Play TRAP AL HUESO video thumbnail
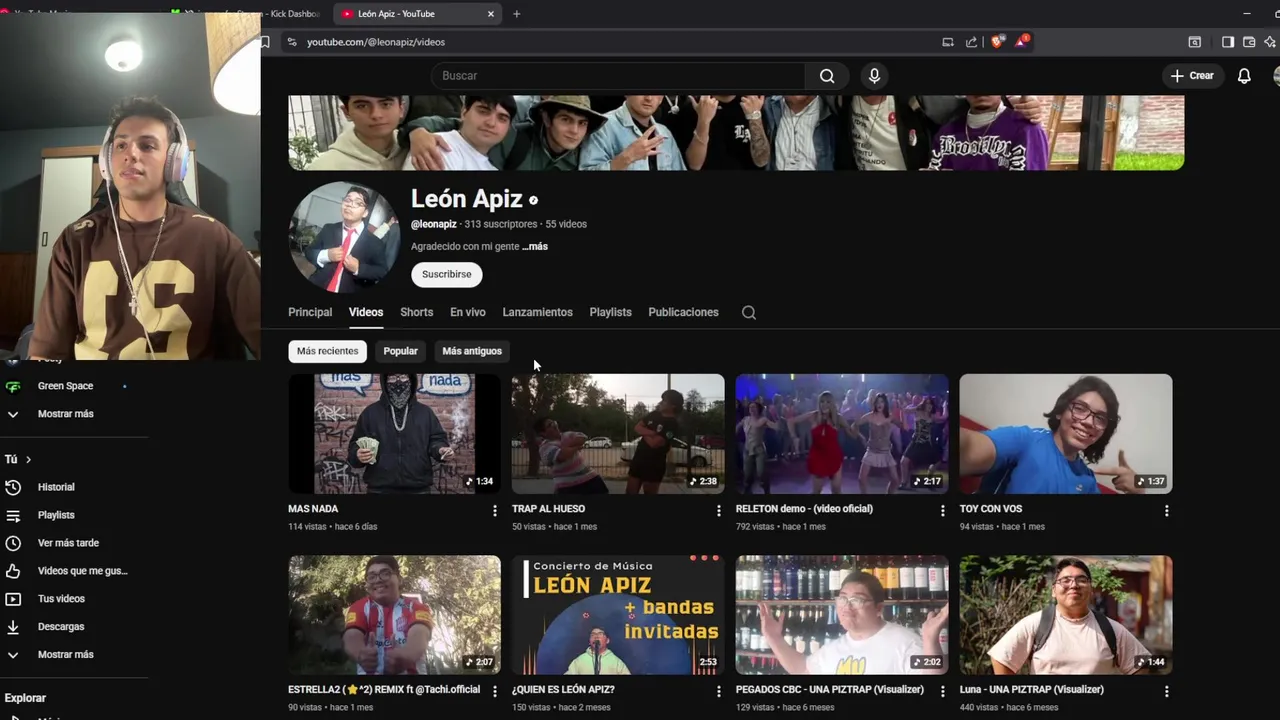The width and height of the screenshot is (1280, 720). (x=618, y=434)
